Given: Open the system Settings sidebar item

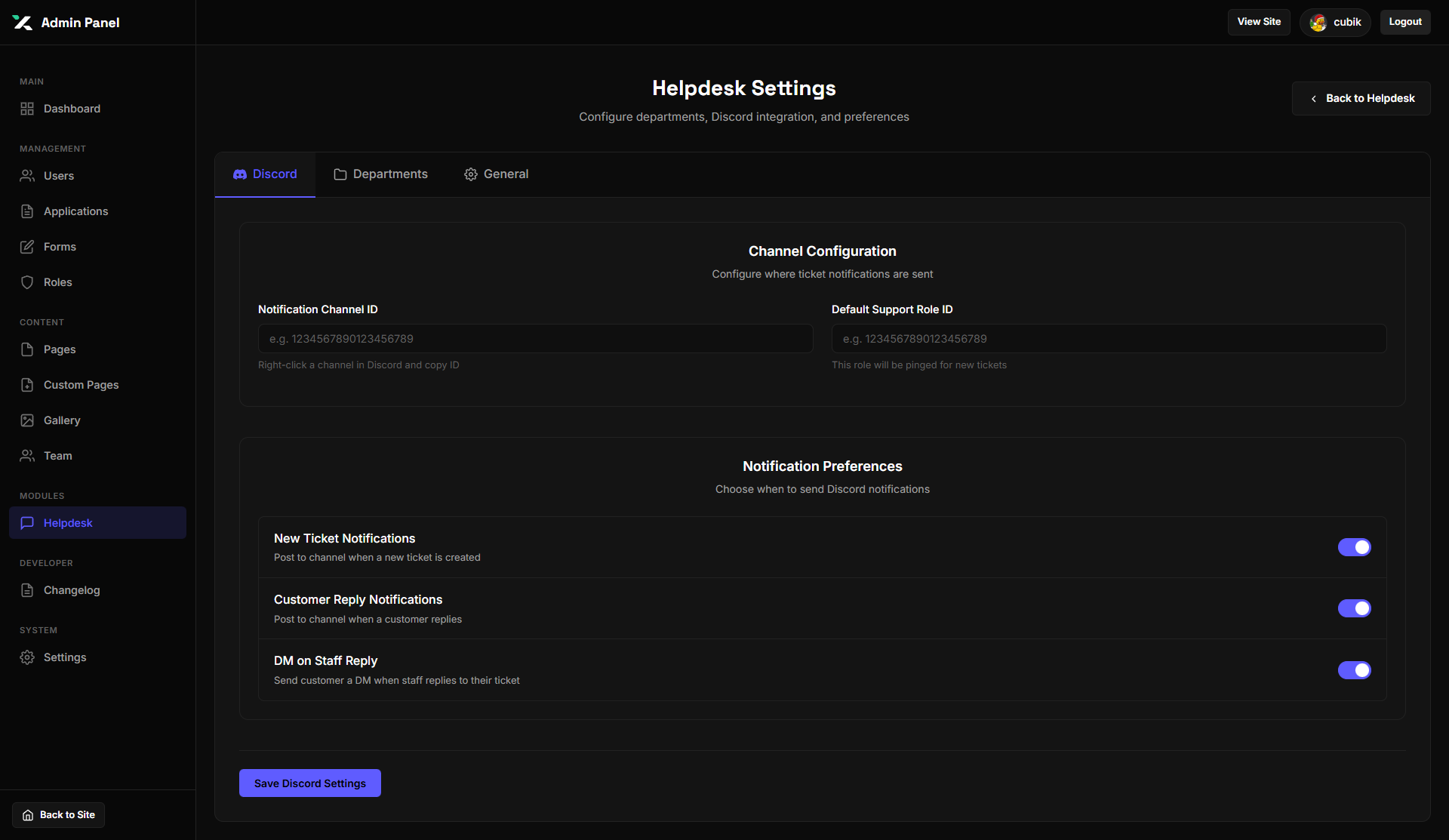Looking at the screenshot, I should click(x=97, y=657).
